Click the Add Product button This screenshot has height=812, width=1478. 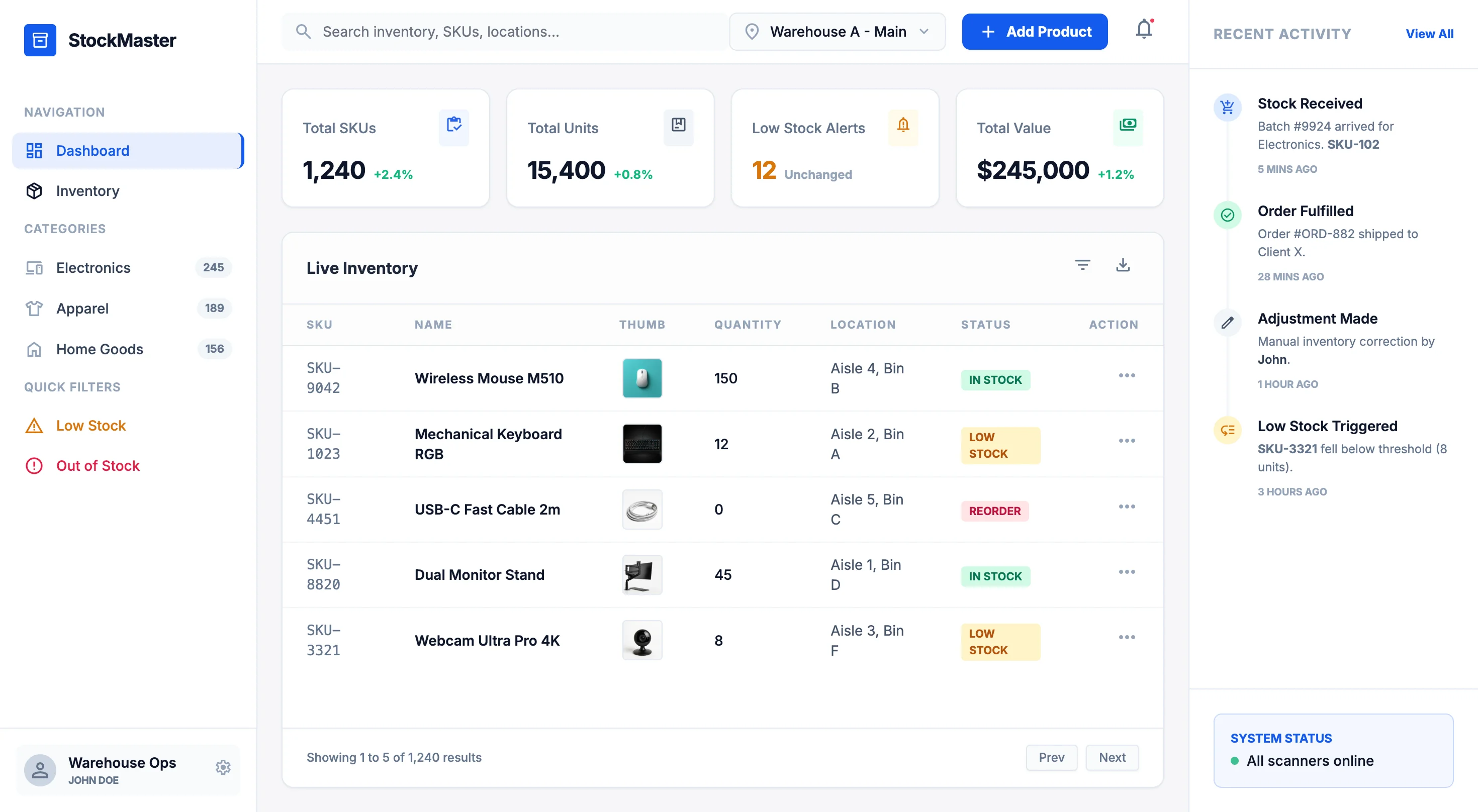point(1035,32)
